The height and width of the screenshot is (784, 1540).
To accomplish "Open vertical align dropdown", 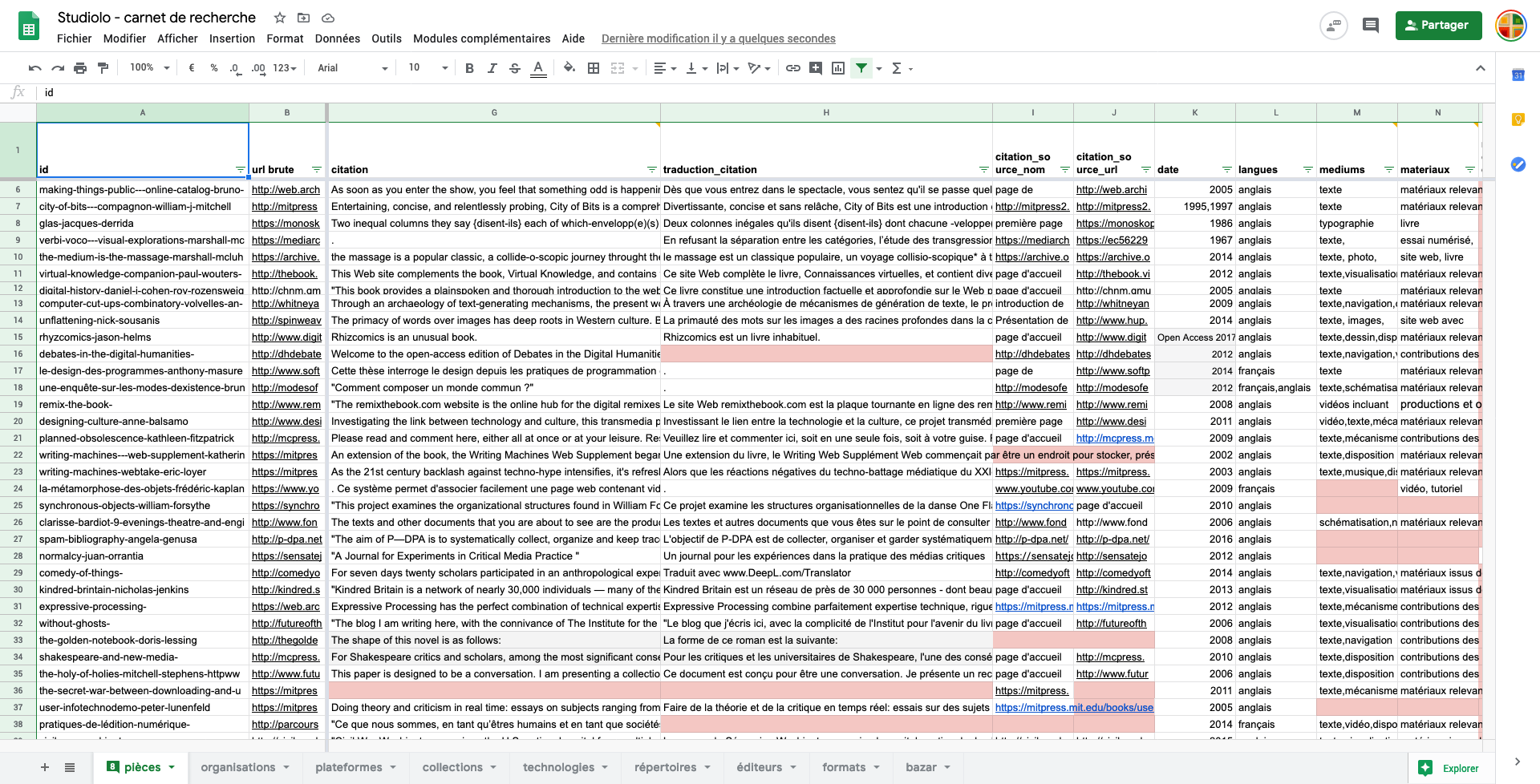I will (x=696, y=68).
